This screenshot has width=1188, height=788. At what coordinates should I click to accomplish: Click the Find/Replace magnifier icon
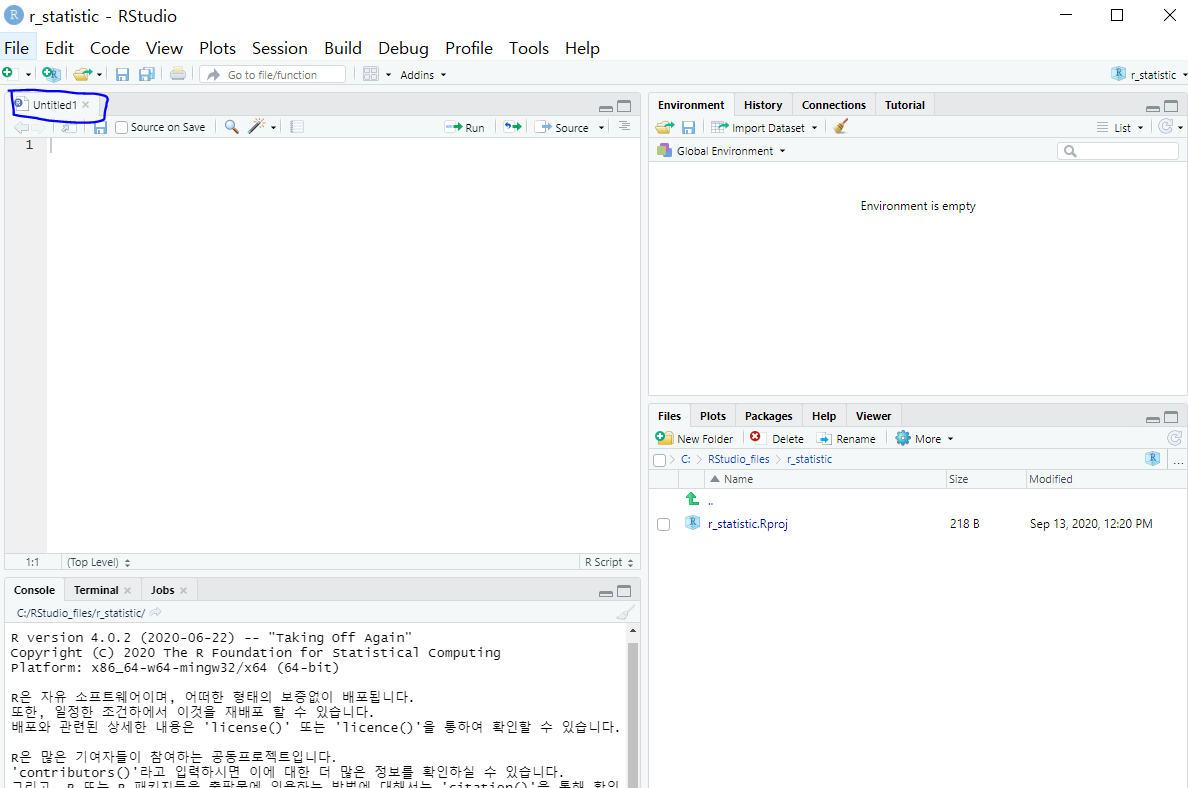[x=232, y=127]
